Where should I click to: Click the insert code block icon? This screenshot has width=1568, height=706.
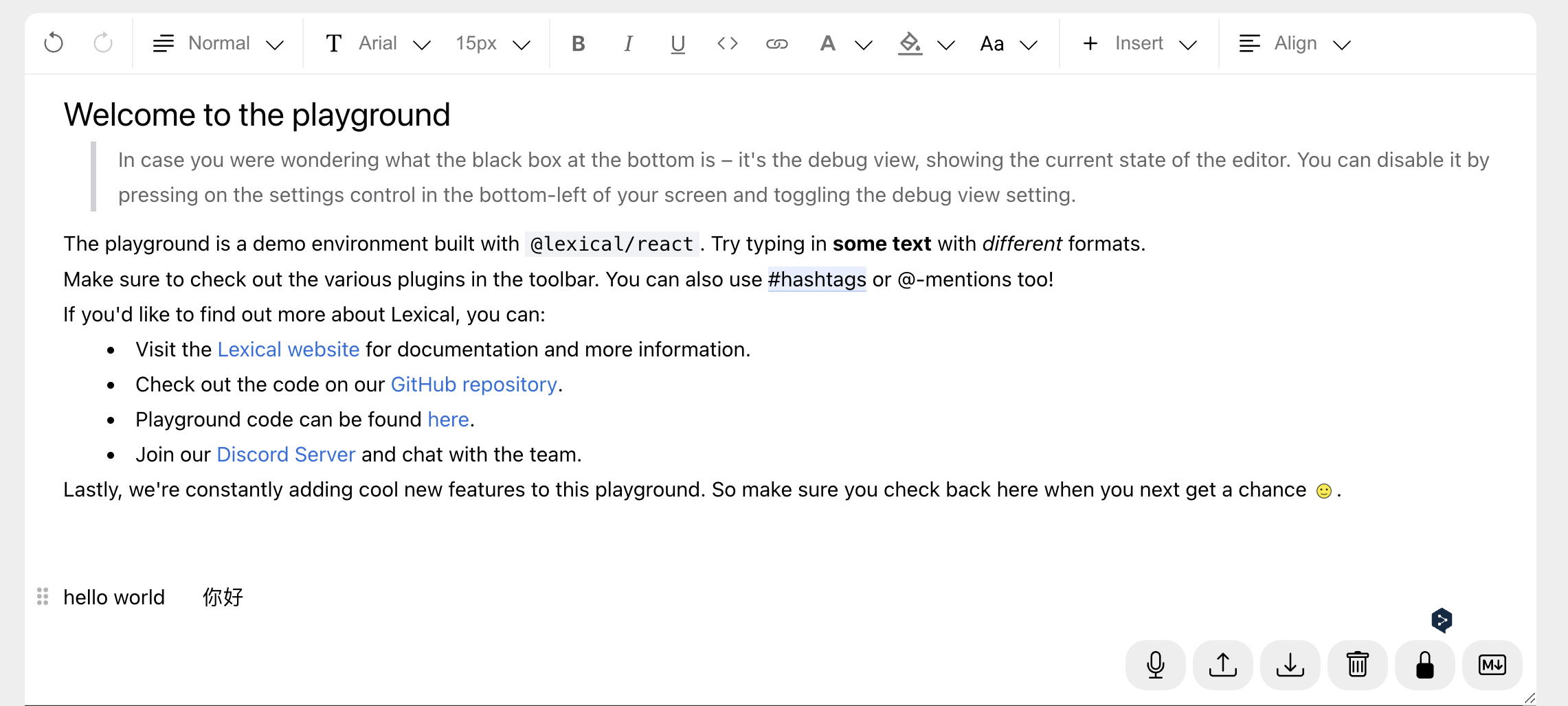[x=727, y=43]
